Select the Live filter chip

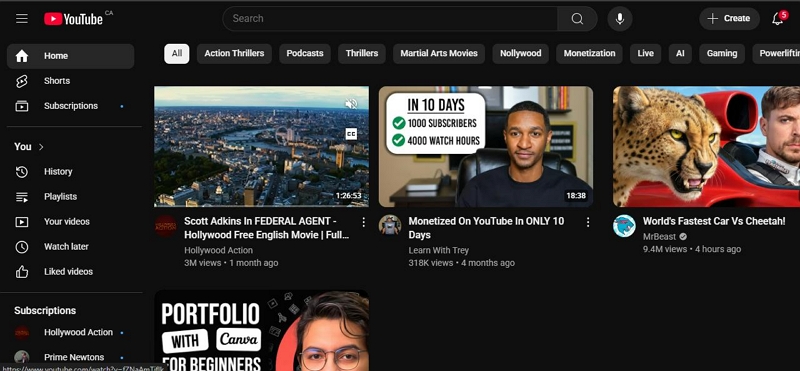(645, 54)
